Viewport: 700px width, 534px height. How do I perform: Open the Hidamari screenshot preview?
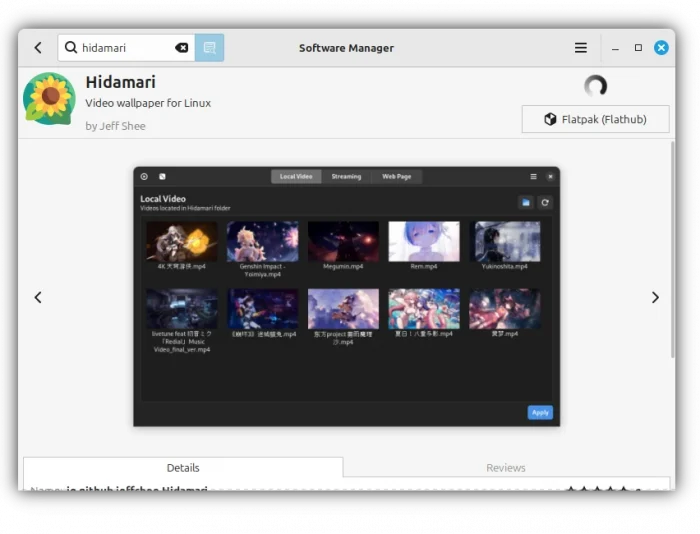346,296
